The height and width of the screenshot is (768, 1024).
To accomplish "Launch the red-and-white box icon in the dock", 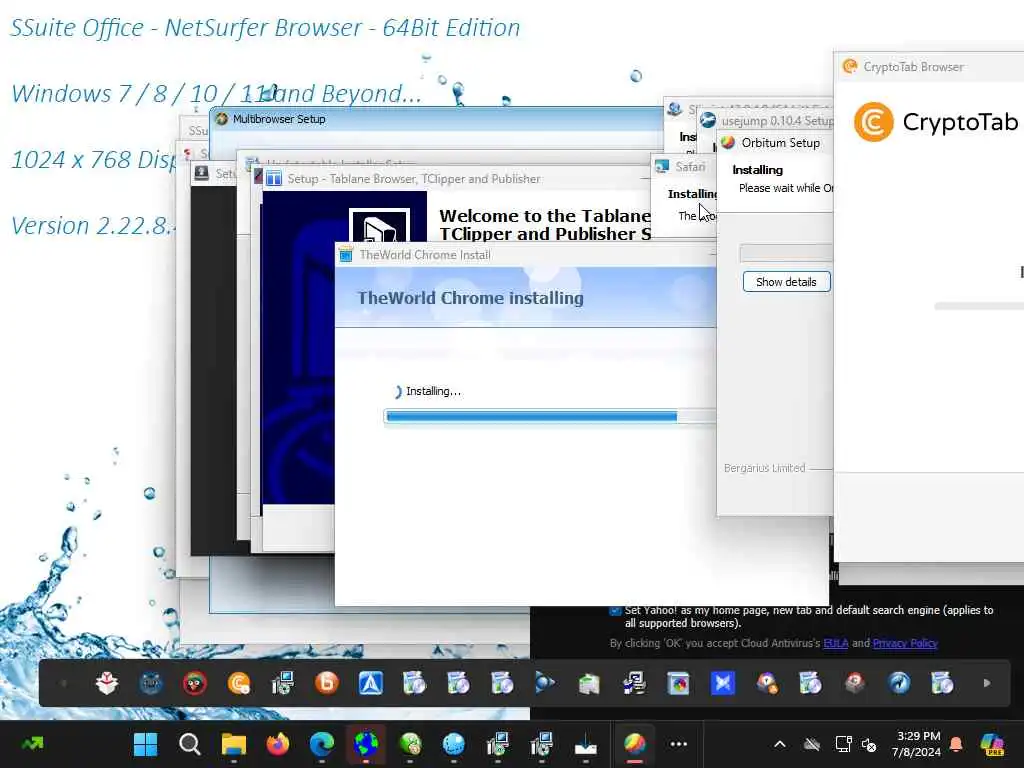I will click(x=106, y=683).
